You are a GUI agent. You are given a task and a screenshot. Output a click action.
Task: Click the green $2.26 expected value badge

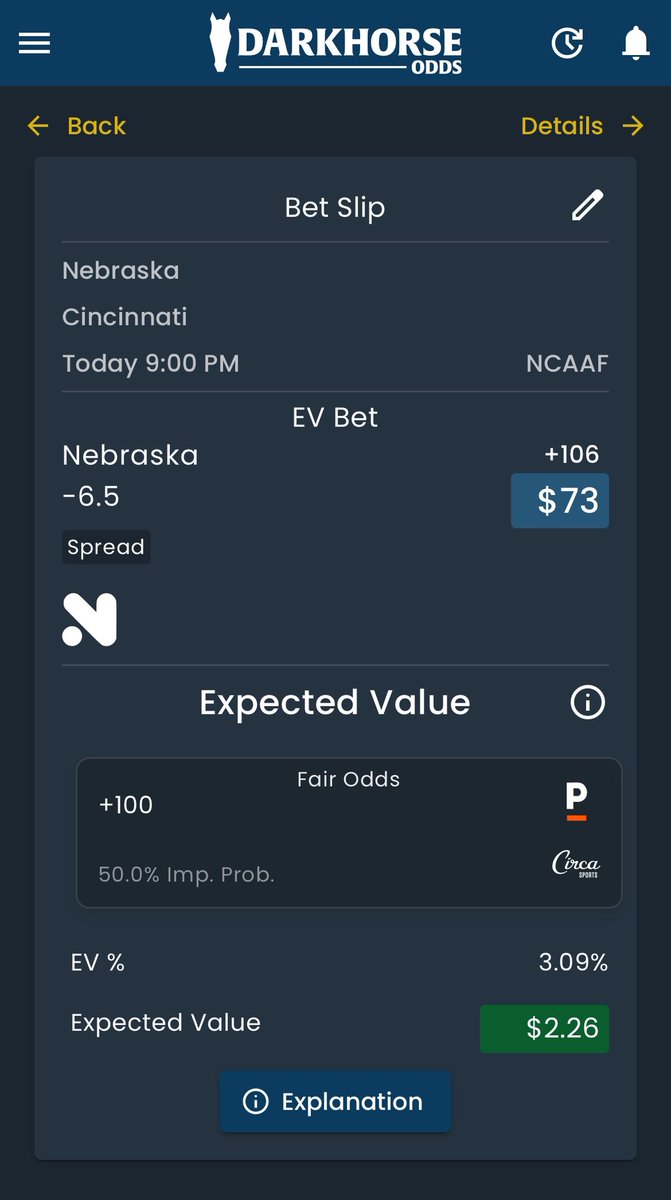click(544, 1029)
